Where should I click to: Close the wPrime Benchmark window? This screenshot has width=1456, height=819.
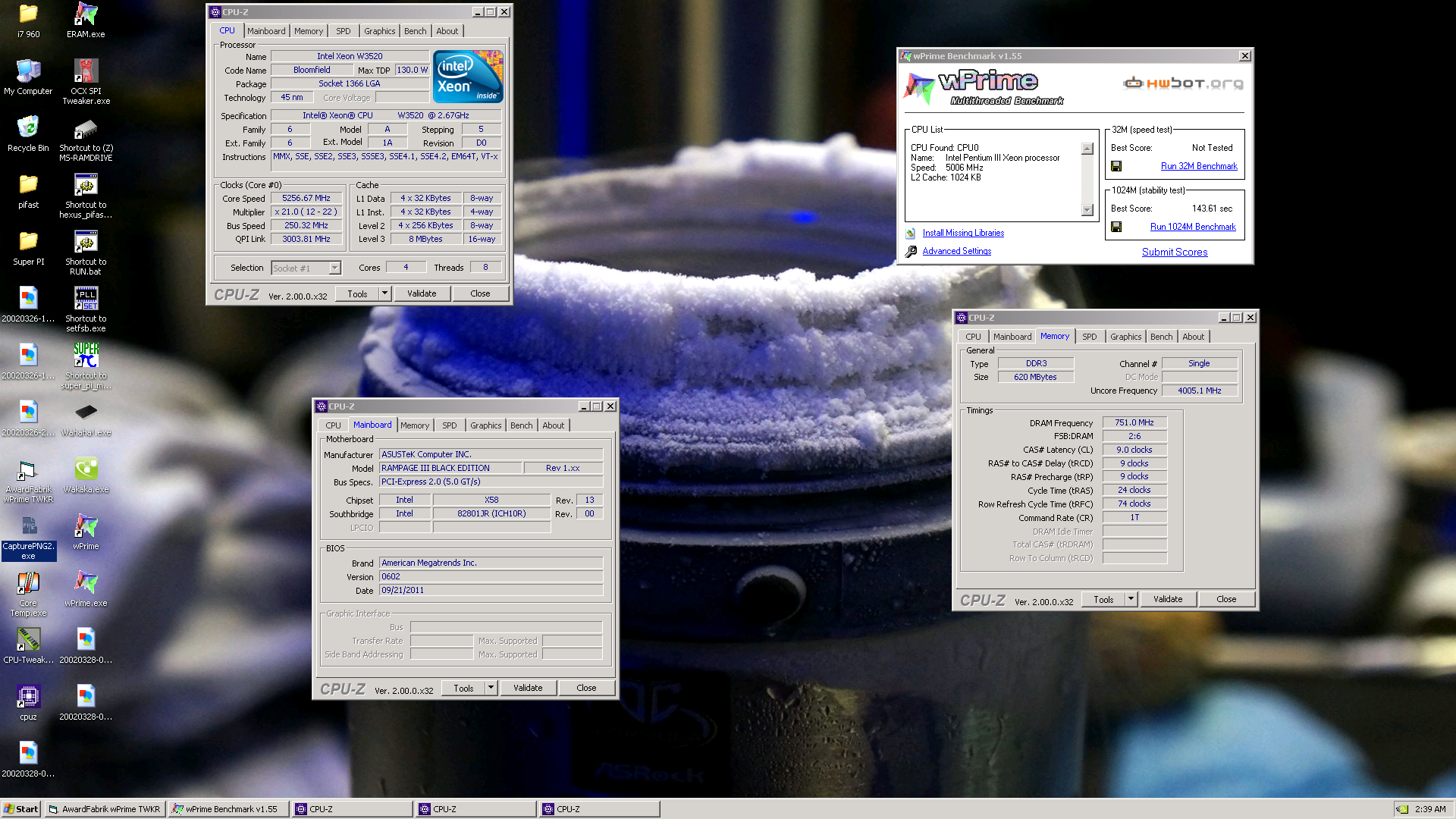(x=1244, y=56)
